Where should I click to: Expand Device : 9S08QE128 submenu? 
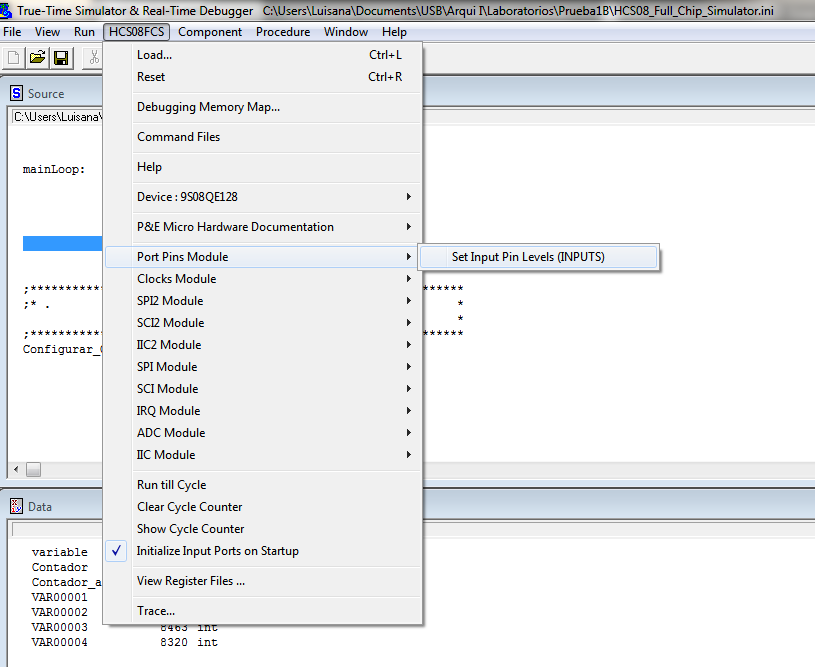tap(187, 197)
